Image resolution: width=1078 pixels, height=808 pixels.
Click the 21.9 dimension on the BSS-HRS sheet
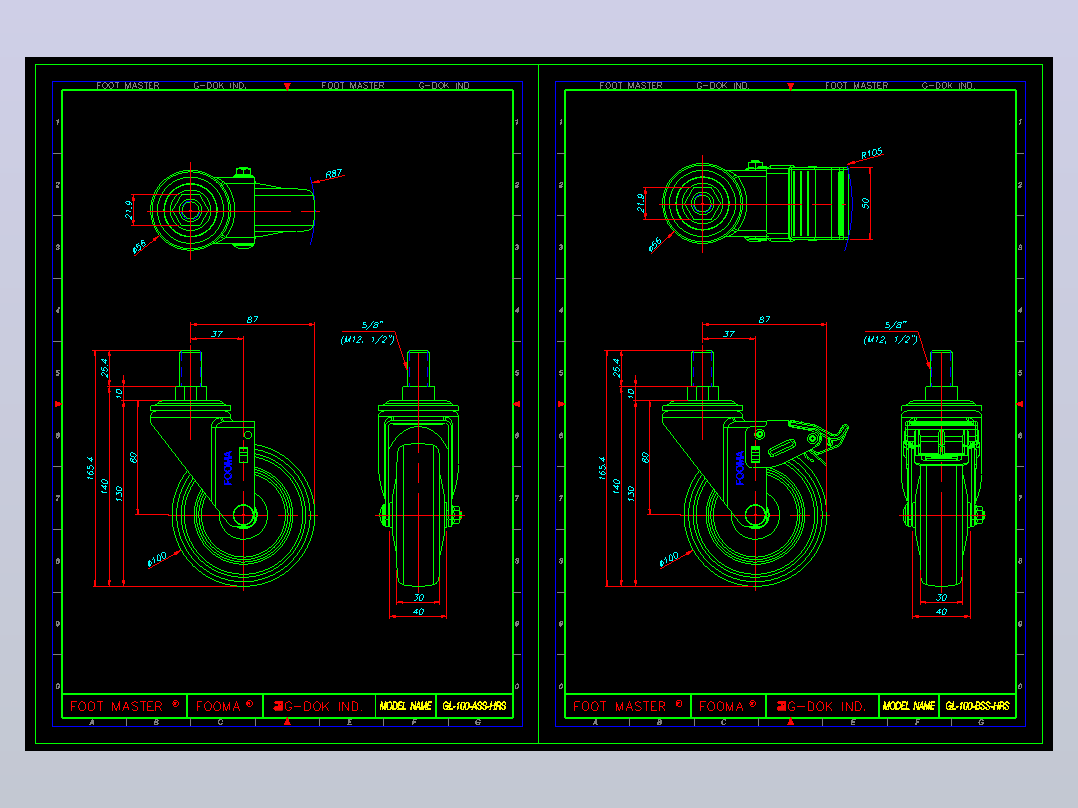click(641, 202)
